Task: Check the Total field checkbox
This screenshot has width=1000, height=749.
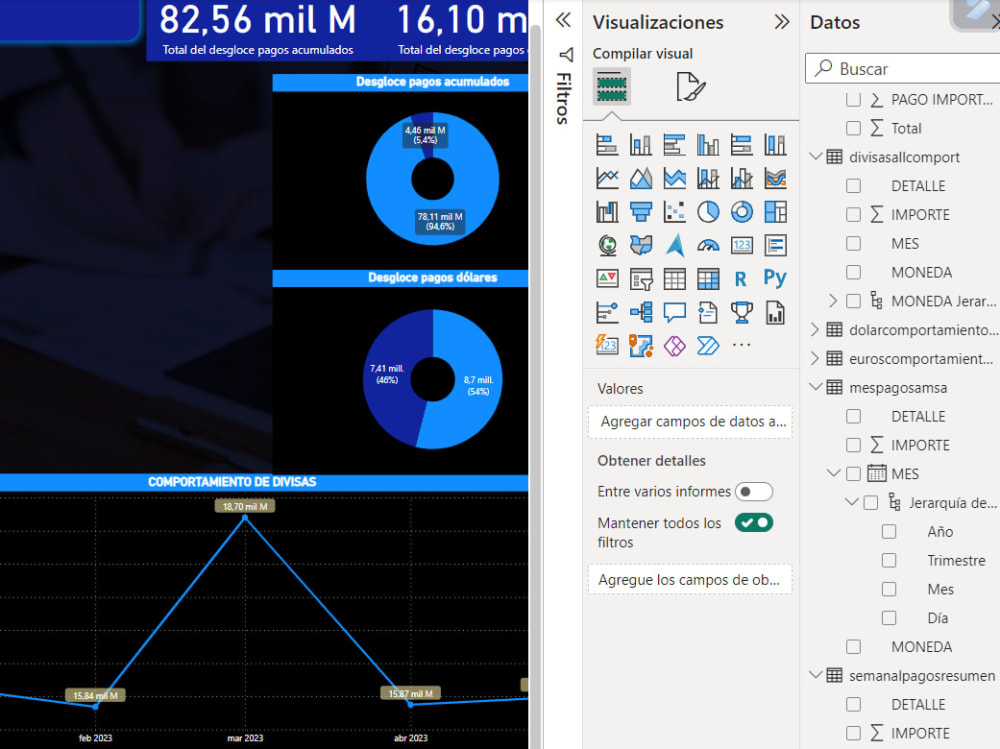Action: (x=853, y=128)
